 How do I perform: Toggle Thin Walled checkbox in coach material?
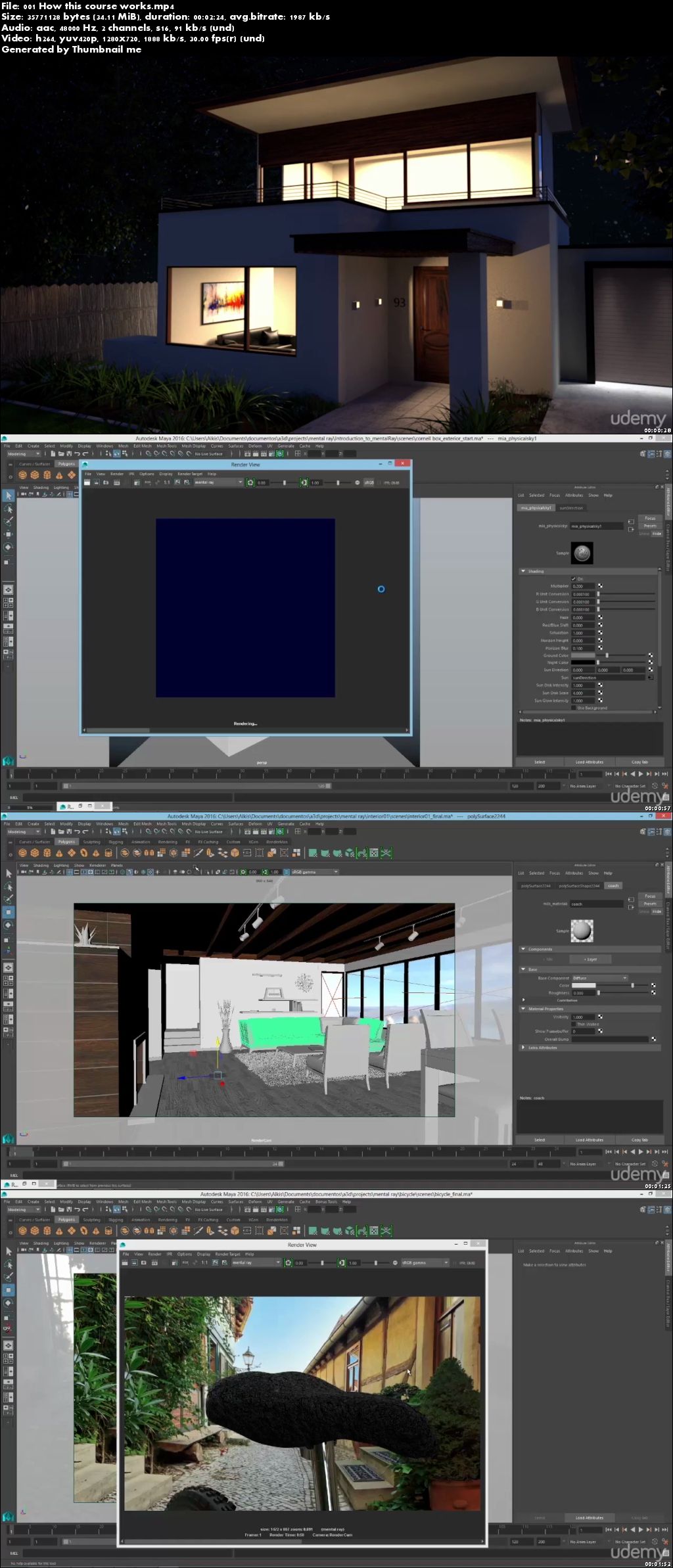(x=574, y=1024)
